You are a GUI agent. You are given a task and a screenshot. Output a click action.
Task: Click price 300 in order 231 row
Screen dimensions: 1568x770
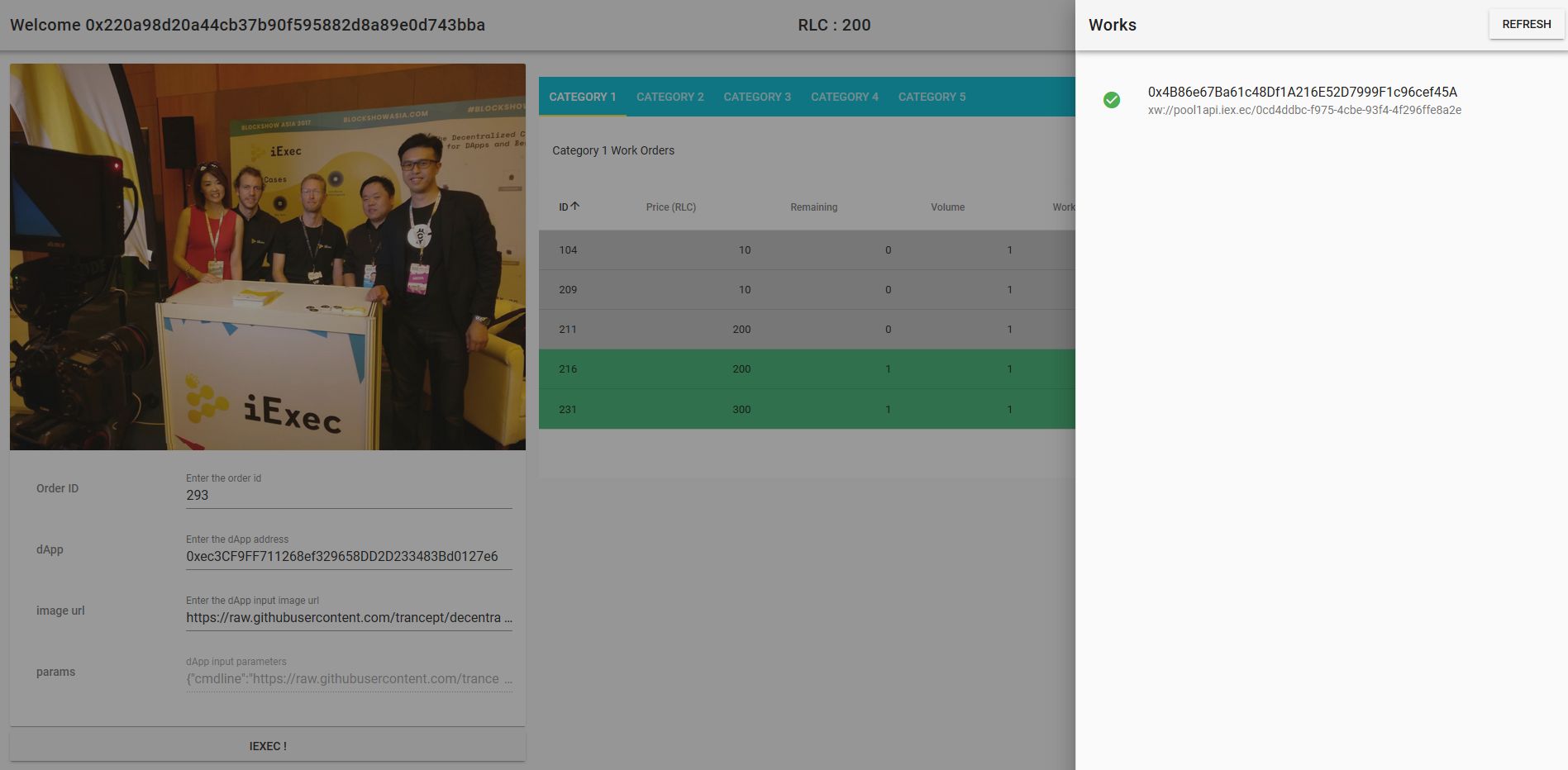click(741, 409)
